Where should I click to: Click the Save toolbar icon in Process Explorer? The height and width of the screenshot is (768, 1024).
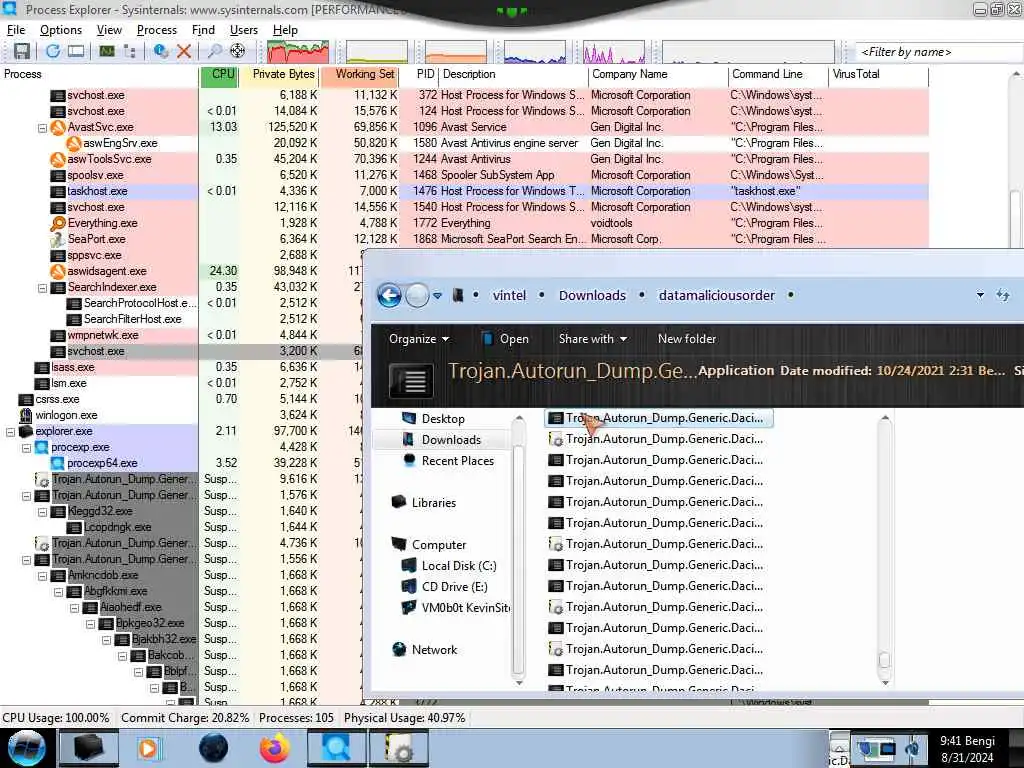click(x=22, y=51)
